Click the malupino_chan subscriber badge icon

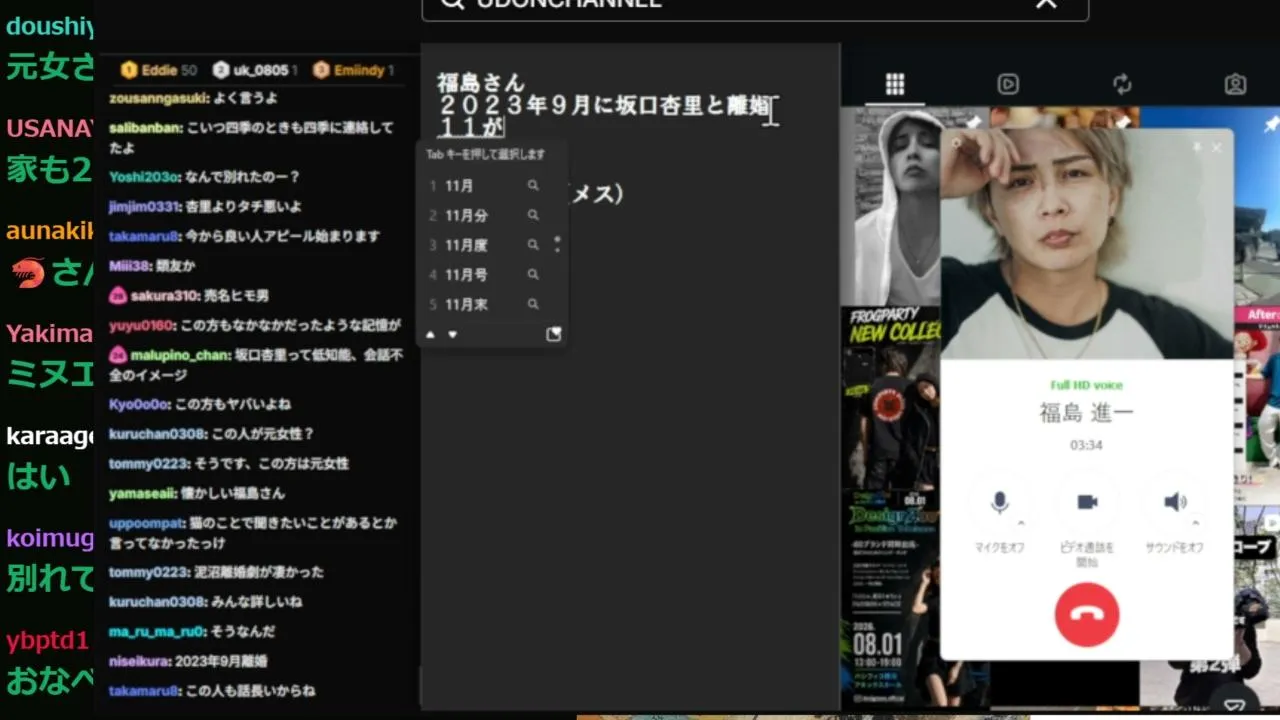pos(117,355)
